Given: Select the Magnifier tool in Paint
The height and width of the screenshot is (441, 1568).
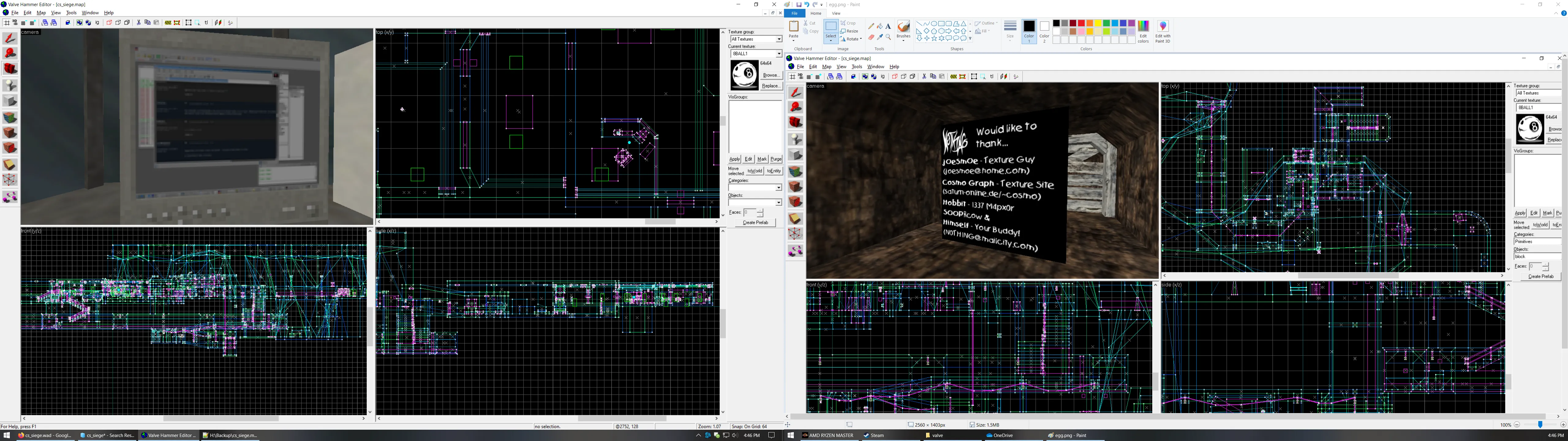Looking at the screenshot, I should tap(888, 37).
